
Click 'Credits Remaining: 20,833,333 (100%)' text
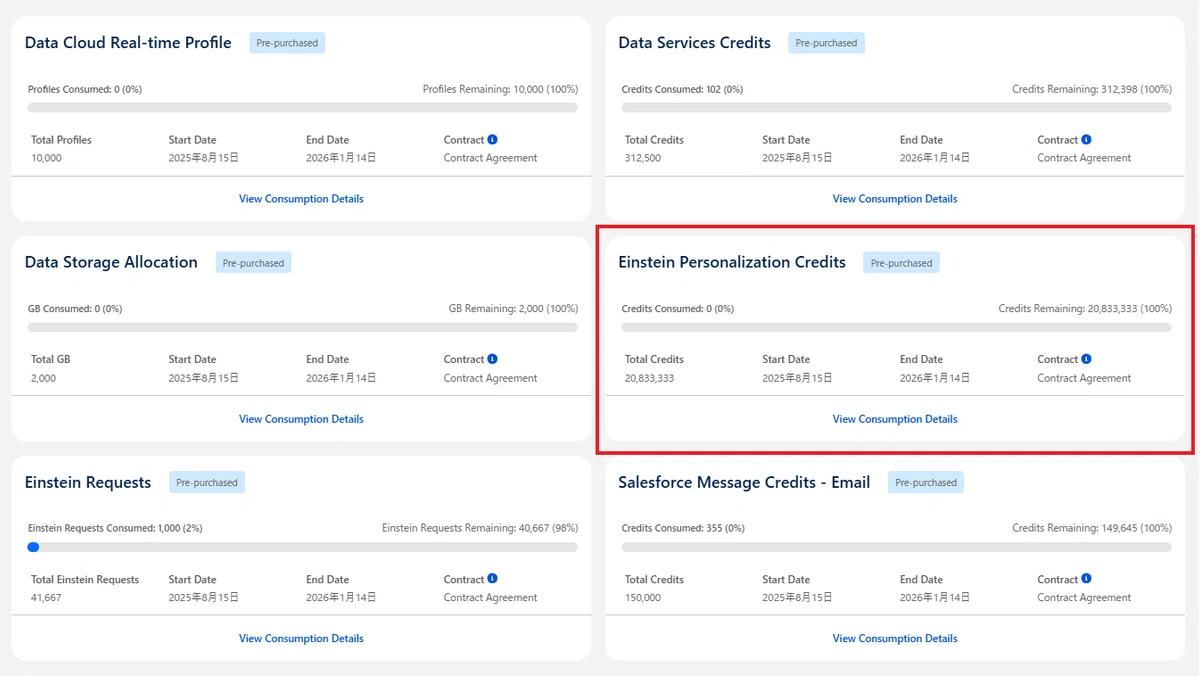pos(1085,309)
